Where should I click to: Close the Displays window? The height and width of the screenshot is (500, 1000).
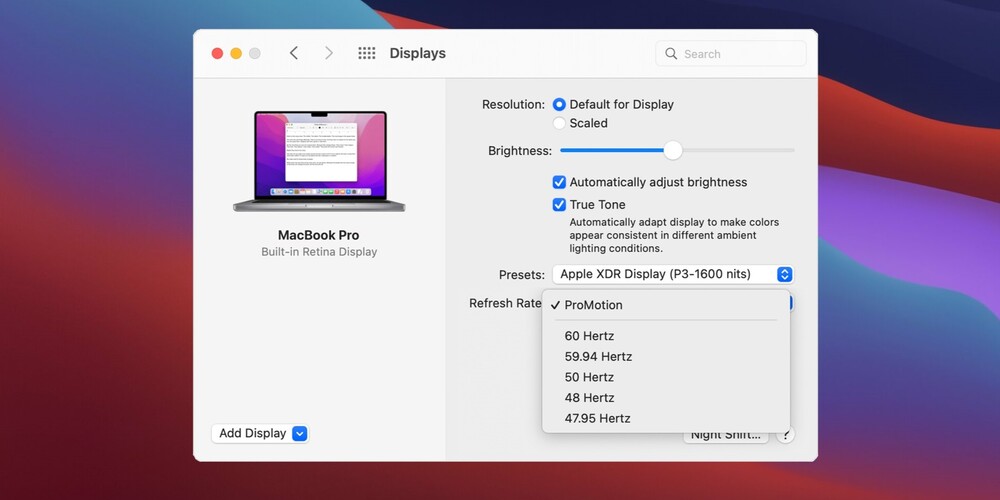(217, 54)
